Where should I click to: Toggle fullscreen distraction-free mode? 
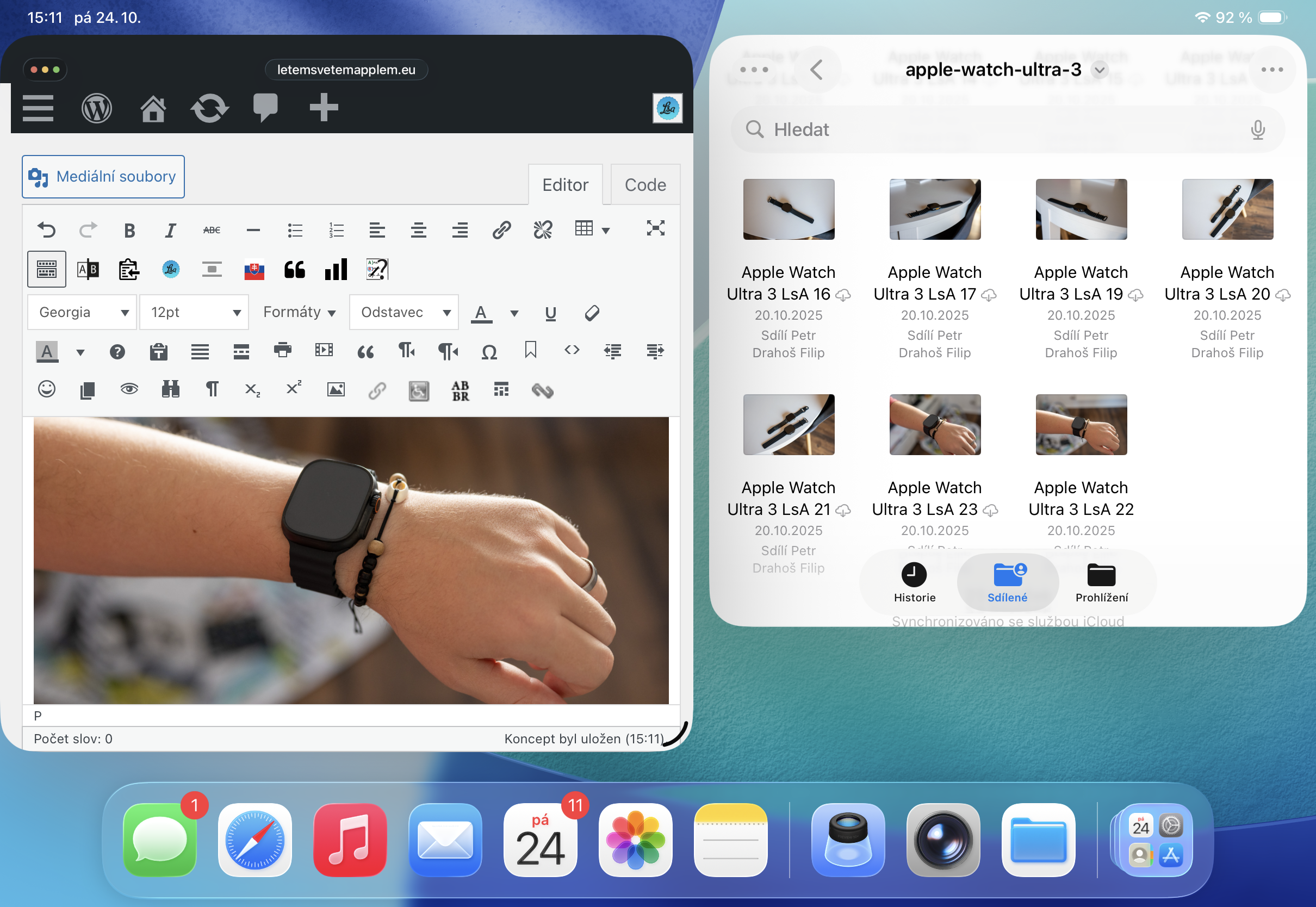point(655,228)
